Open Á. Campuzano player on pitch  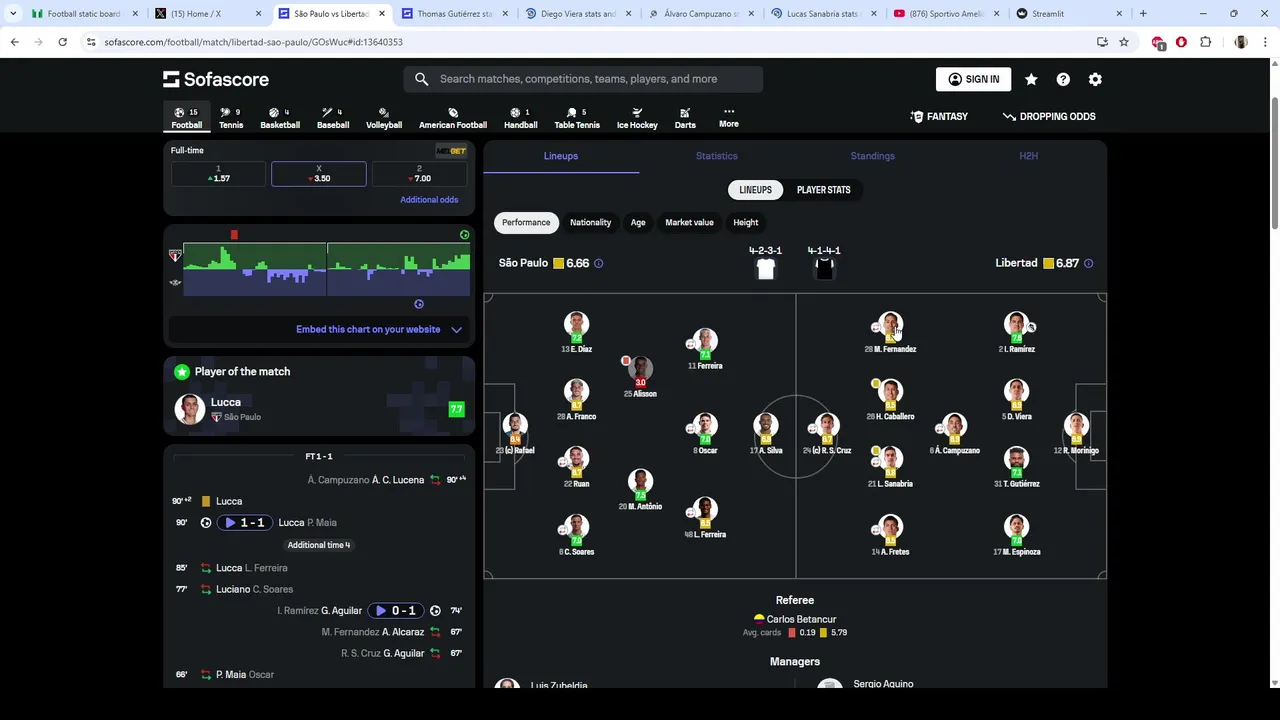(954, 433)
